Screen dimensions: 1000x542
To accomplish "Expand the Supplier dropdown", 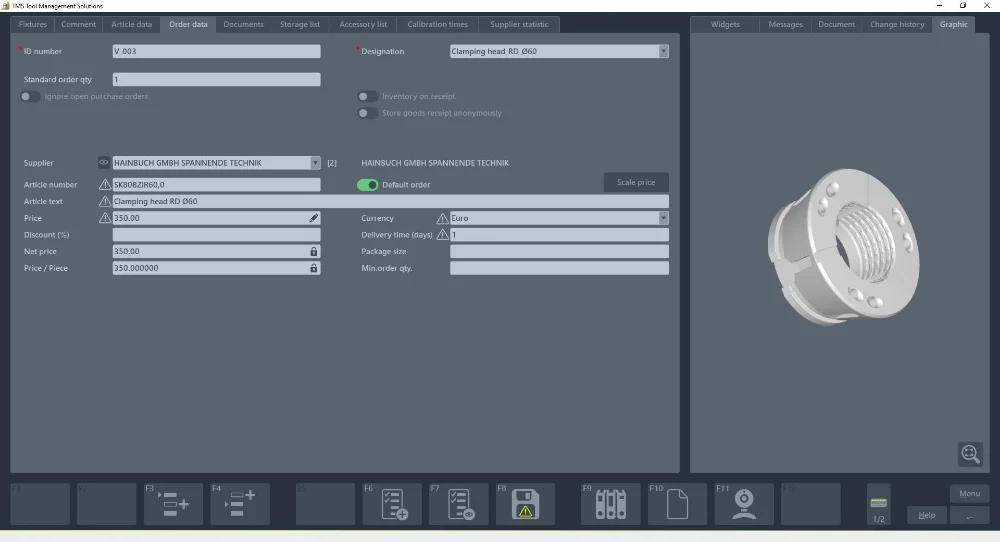I will [x=315, y=163].
